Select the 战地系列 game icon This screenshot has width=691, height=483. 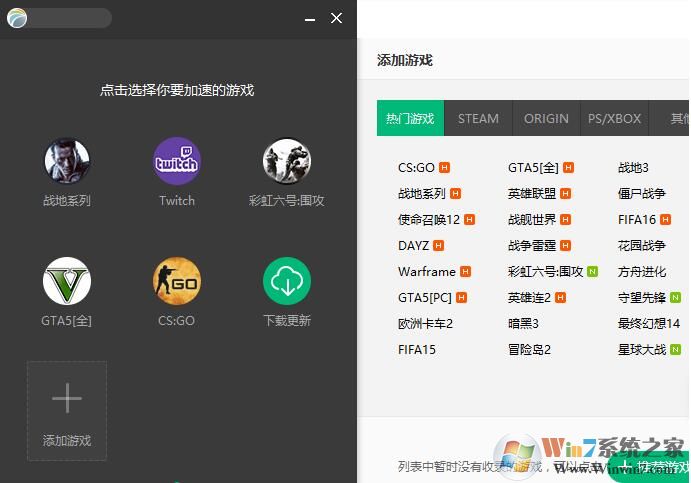click(67, 161)
